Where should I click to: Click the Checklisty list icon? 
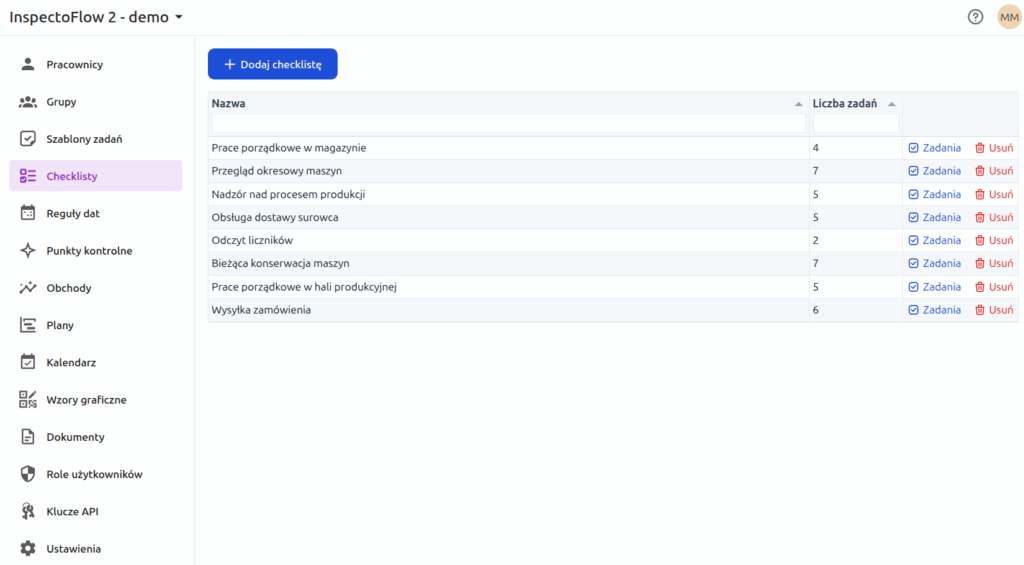click(x=27, y=176)
